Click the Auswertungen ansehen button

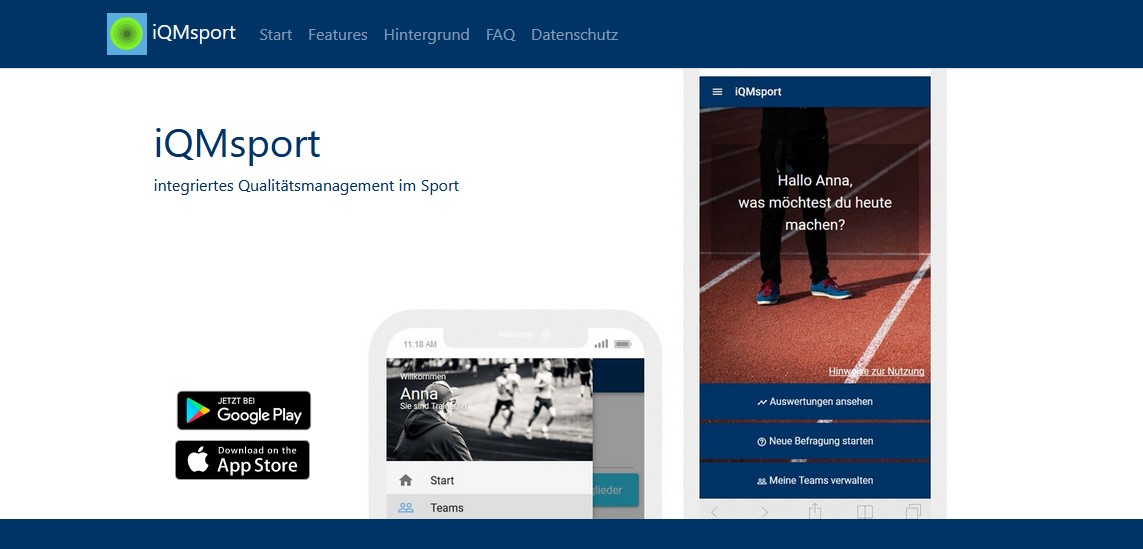click(815, 402)
